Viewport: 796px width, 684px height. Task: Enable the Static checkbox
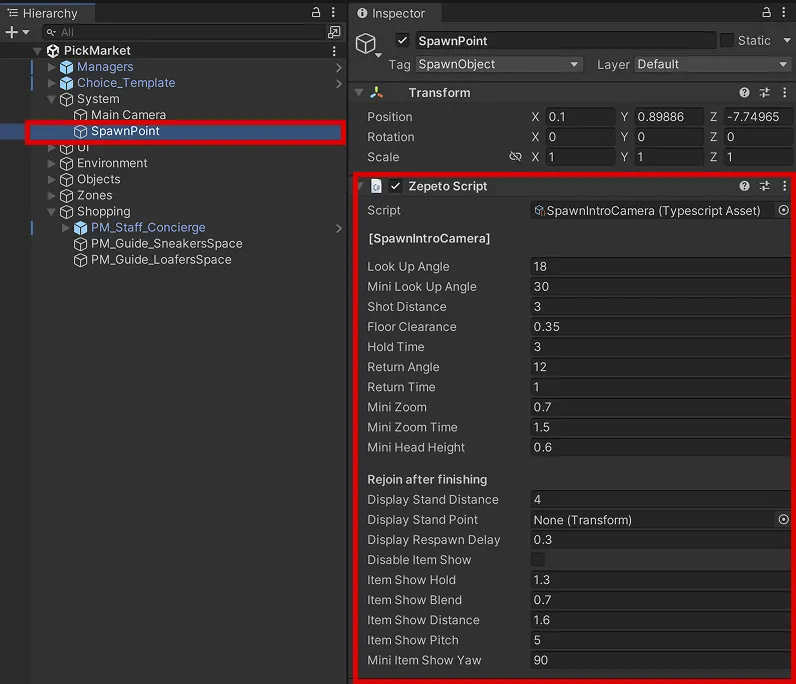point(727,40)
